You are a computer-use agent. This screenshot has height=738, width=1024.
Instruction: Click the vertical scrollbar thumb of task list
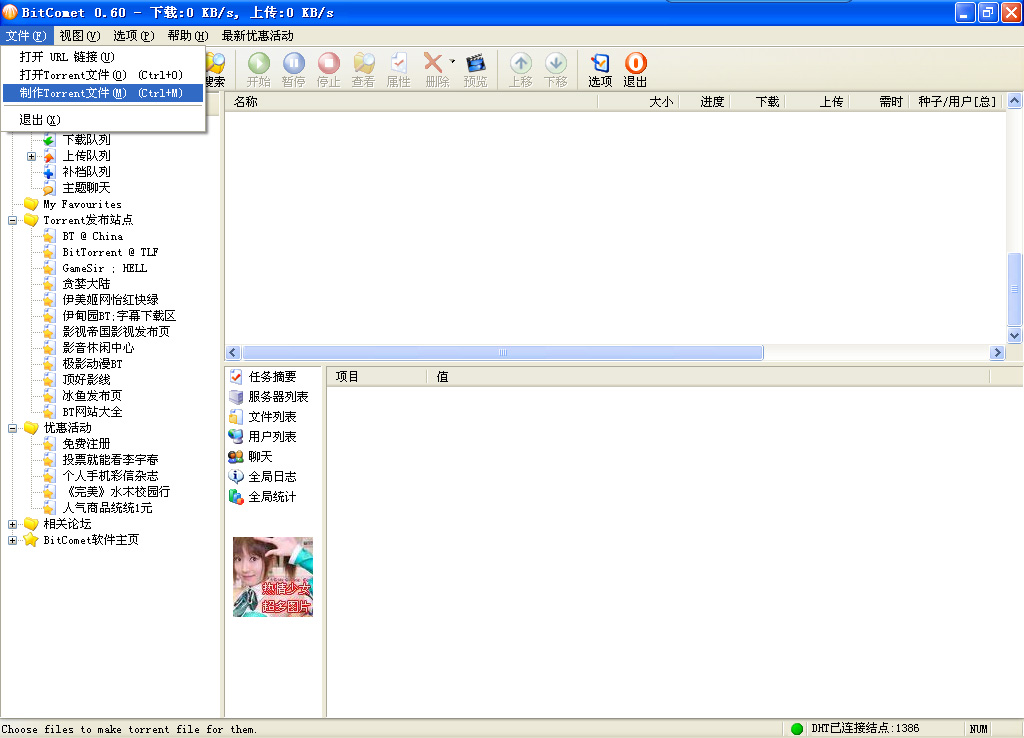[x=1014, y=289]
